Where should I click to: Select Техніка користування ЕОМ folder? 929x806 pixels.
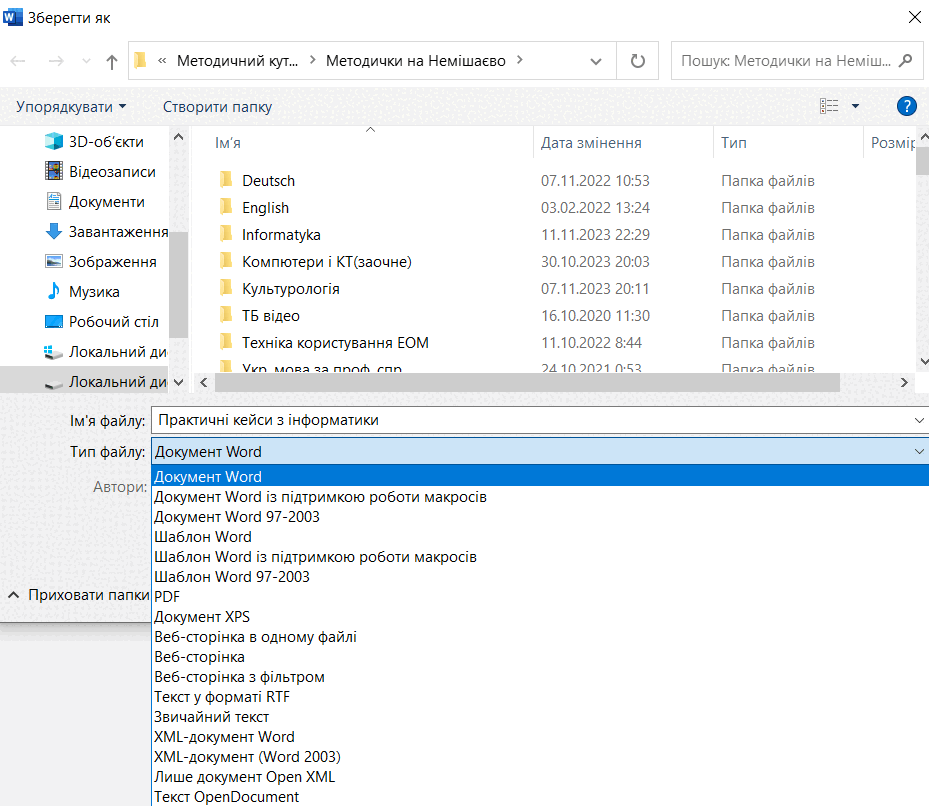pyautogui.click(x=335, y=343)
